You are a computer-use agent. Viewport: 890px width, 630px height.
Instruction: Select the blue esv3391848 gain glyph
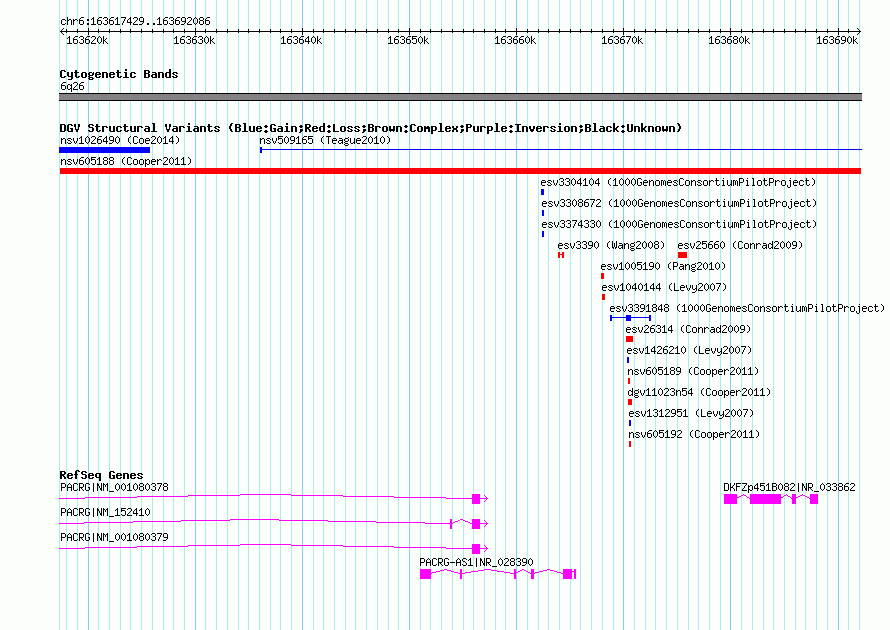[630, 318]
